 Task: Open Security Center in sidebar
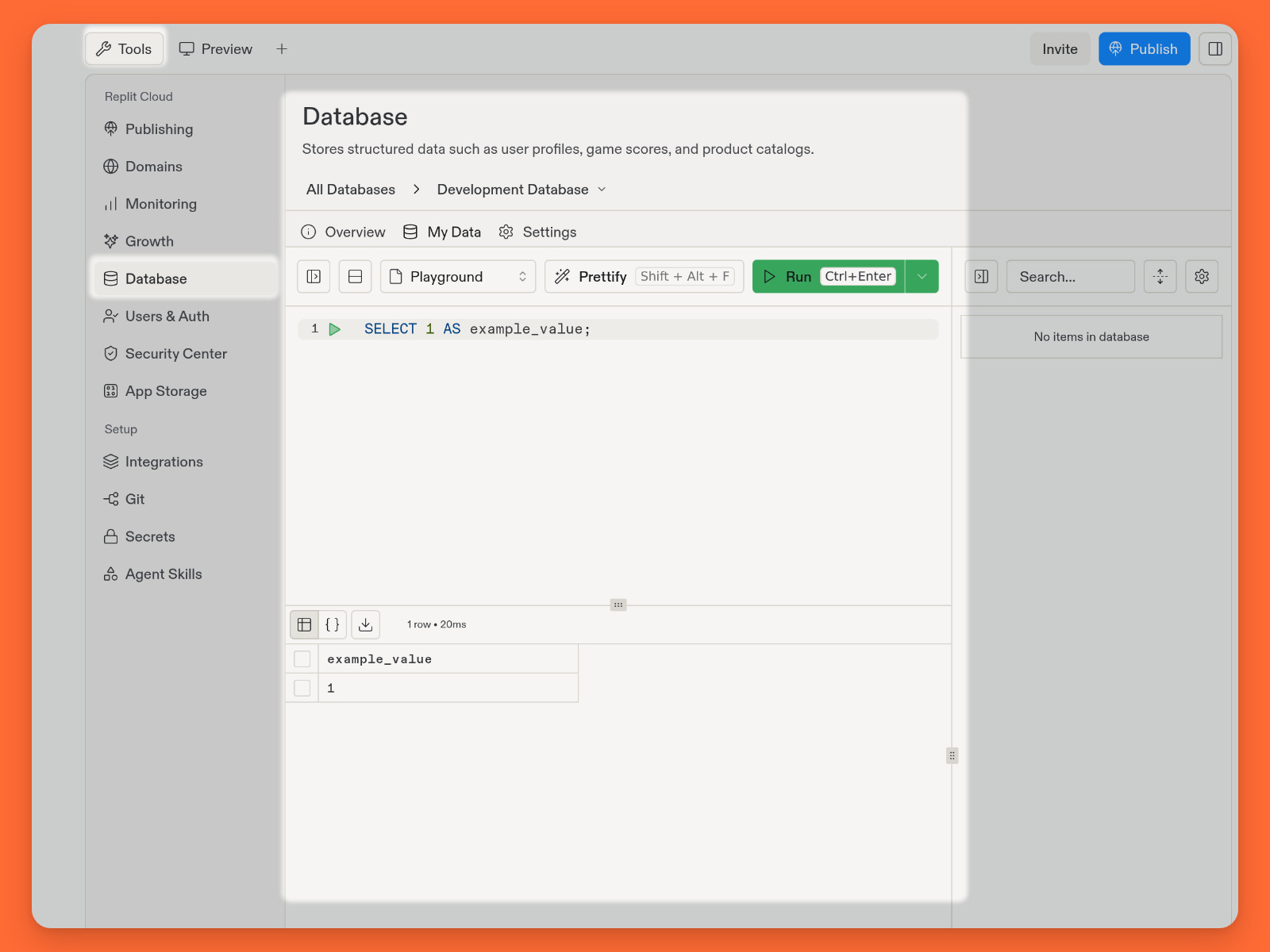tap(184, 354)
